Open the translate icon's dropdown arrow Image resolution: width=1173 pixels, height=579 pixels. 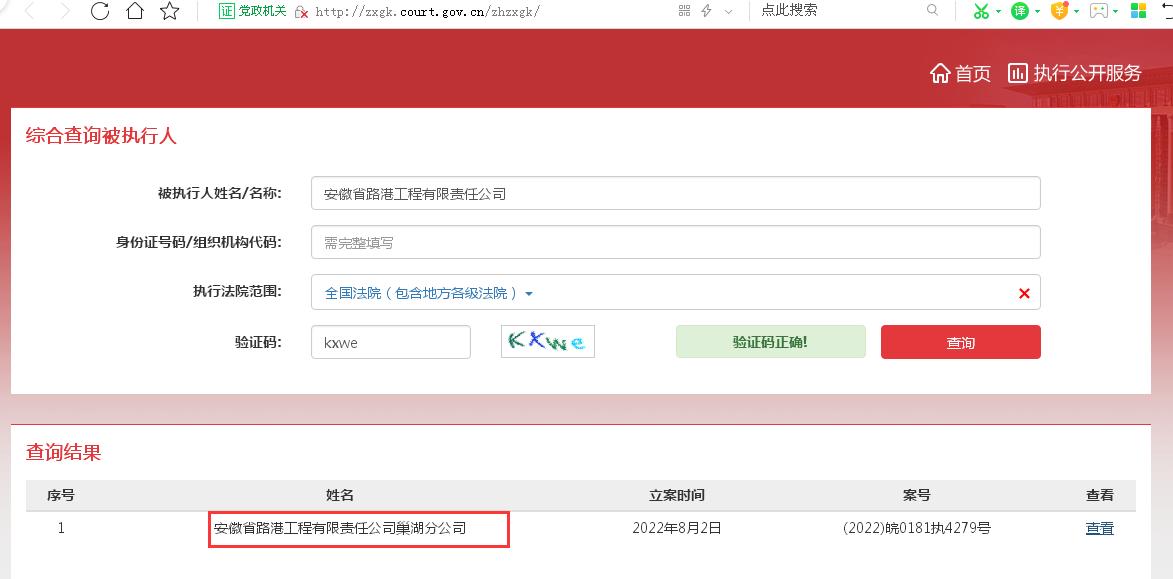coord(1037,10)
